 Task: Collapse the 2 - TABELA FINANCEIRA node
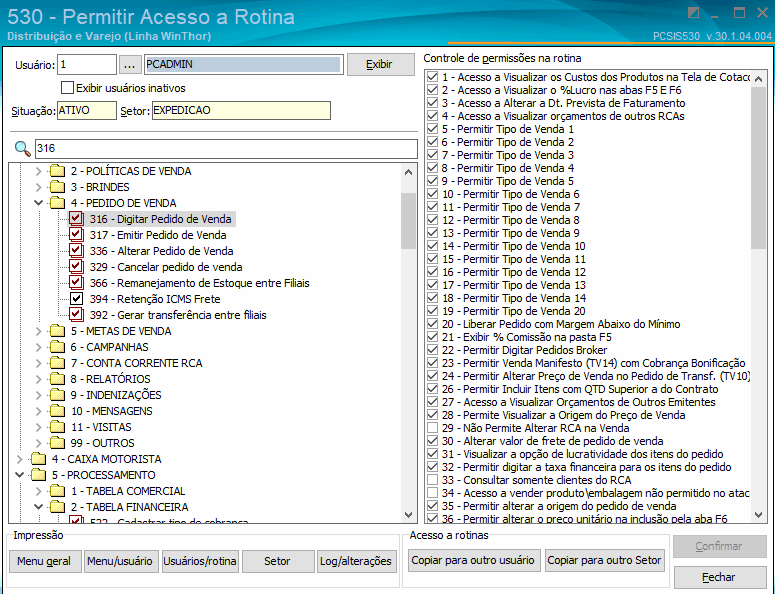(39, 507)
